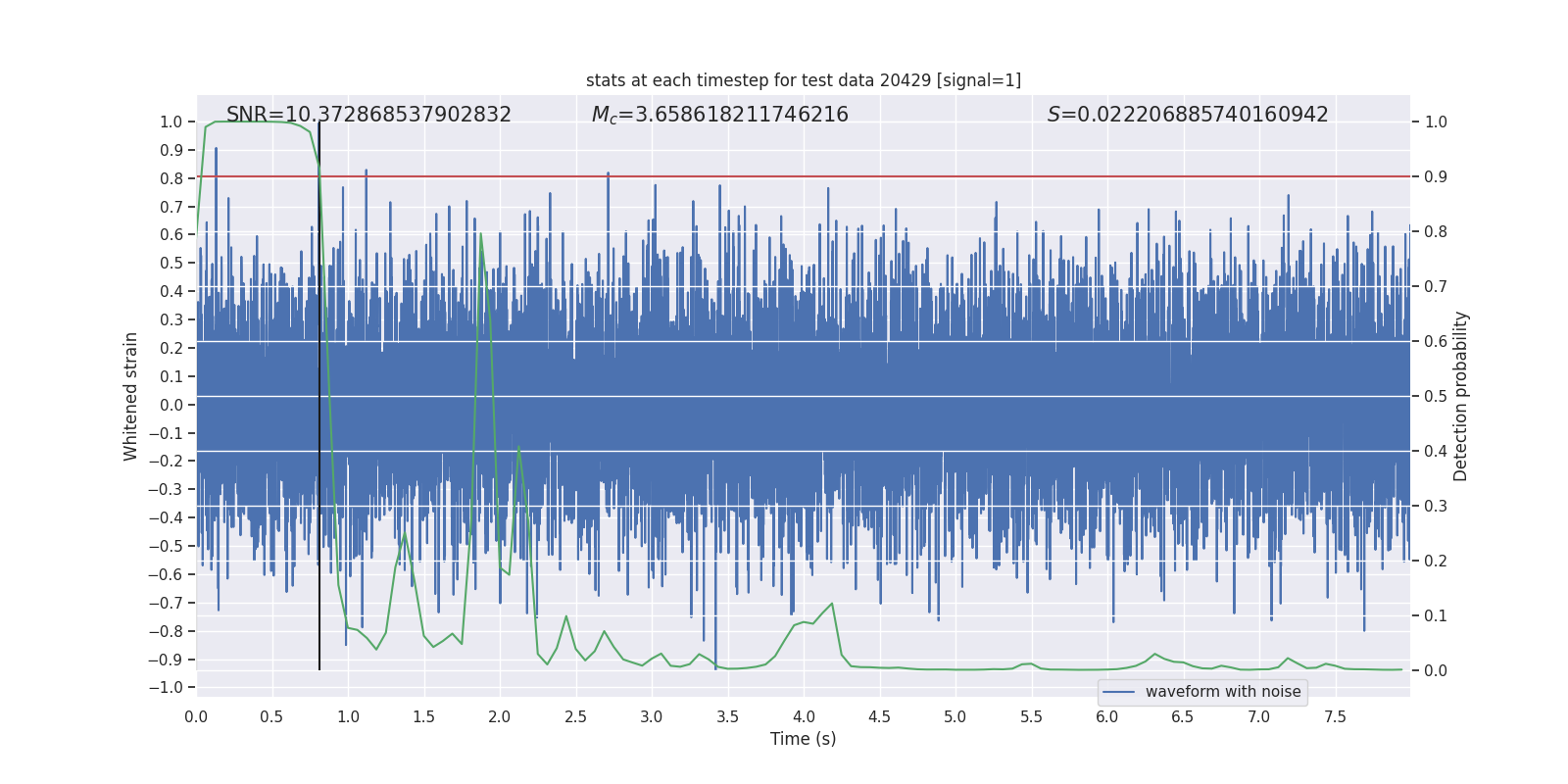Click the x-axis tick label 2.5

click(575, 717)
